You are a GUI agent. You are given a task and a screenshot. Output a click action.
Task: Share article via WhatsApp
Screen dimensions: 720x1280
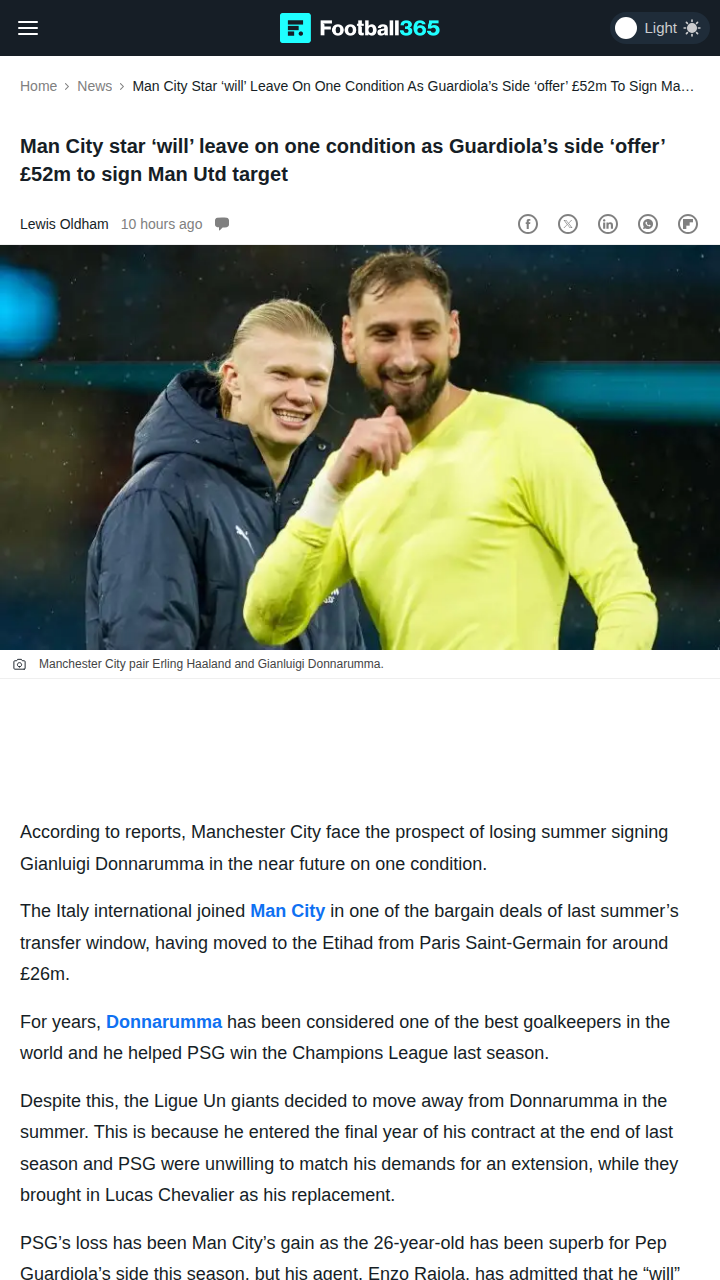click(648, 224)
